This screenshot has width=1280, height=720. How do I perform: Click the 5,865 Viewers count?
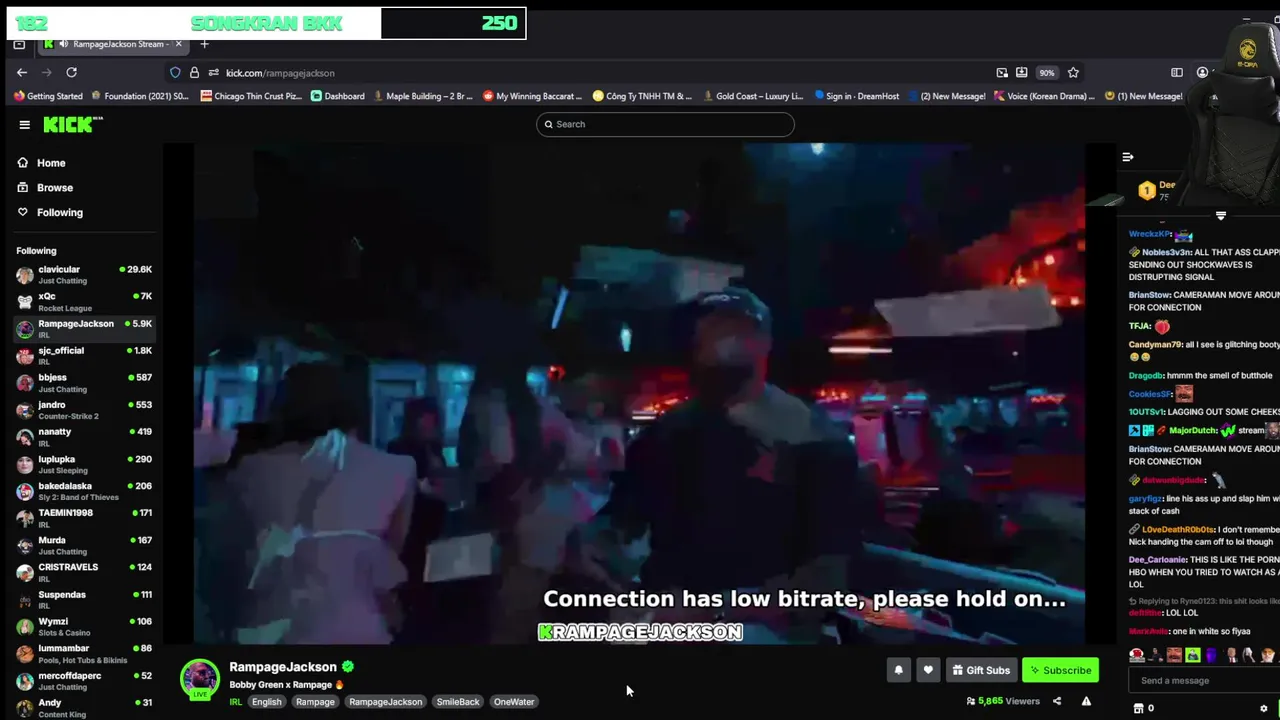1003,702
